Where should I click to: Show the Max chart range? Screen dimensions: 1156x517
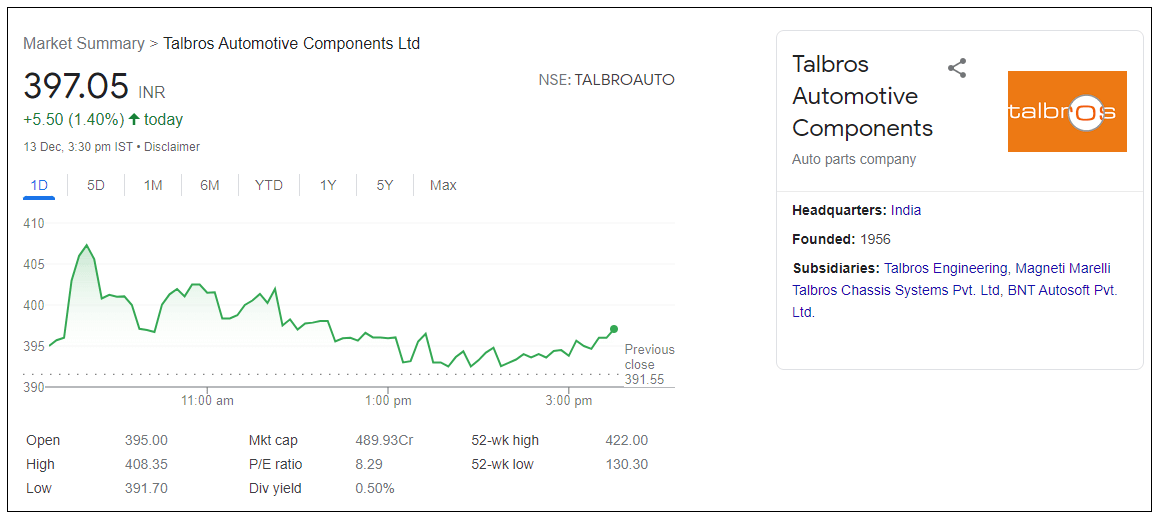pos(443,185)
